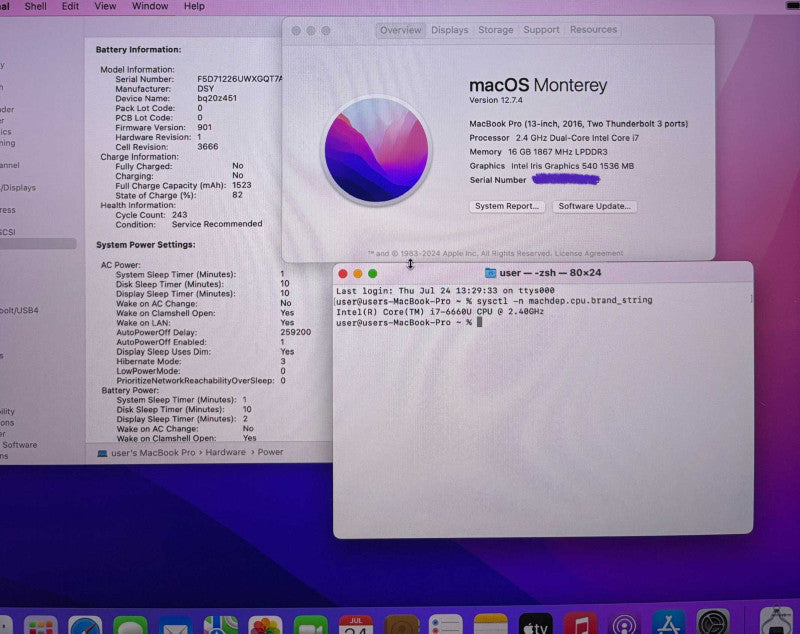
Task: Launch Maps from the Dock
Action: pyautogui.click(x=220, y=625)
